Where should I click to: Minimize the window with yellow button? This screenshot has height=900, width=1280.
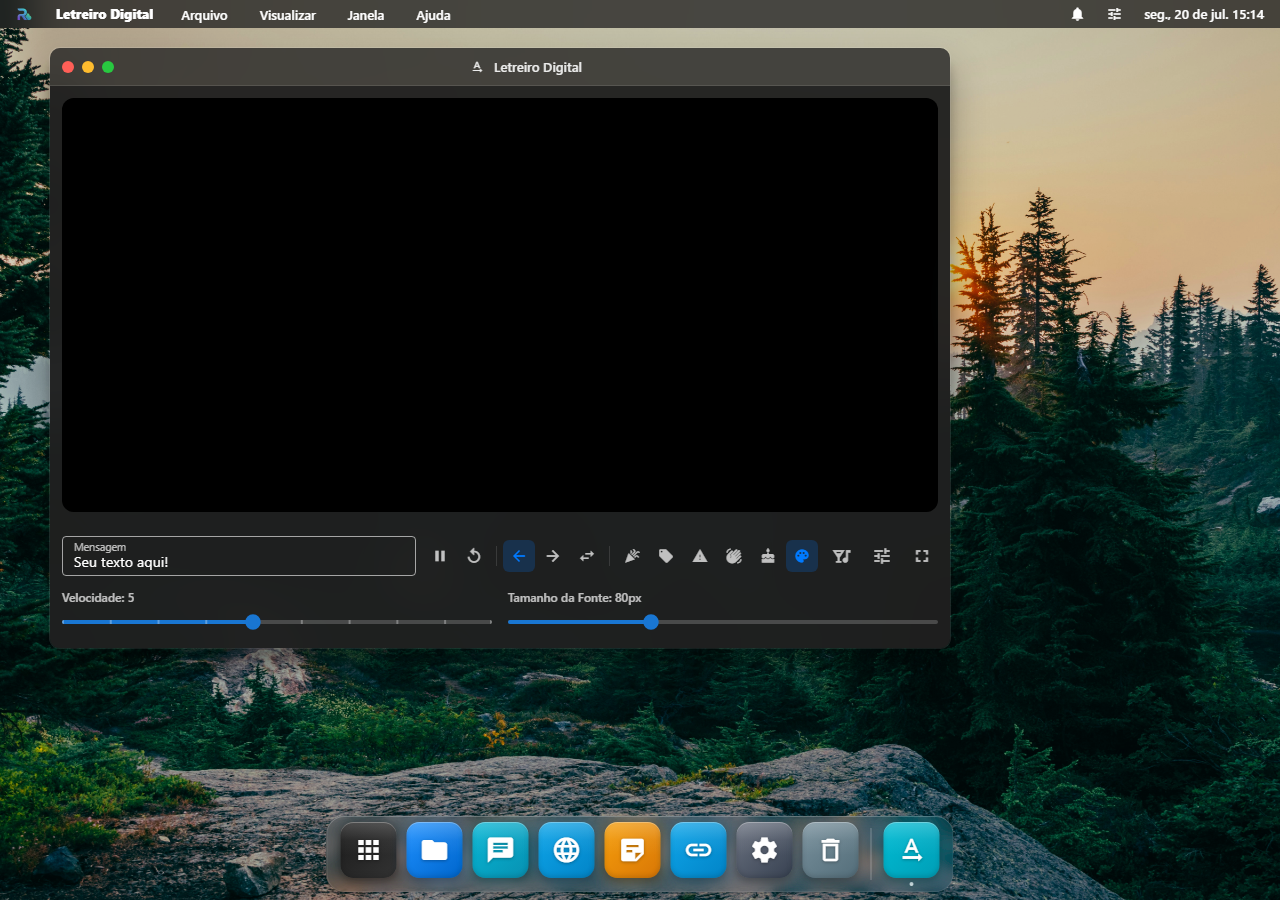[88, 67]
